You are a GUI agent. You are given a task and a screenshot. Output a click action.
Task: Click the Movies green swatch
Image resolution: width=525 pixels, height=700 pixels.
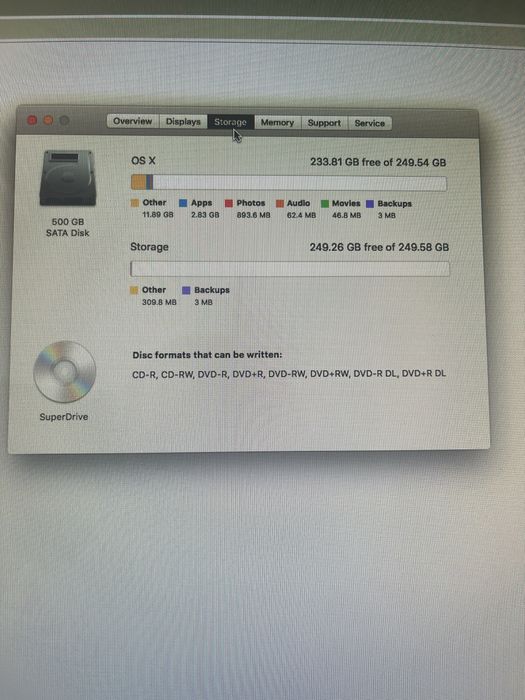point(325,204)
